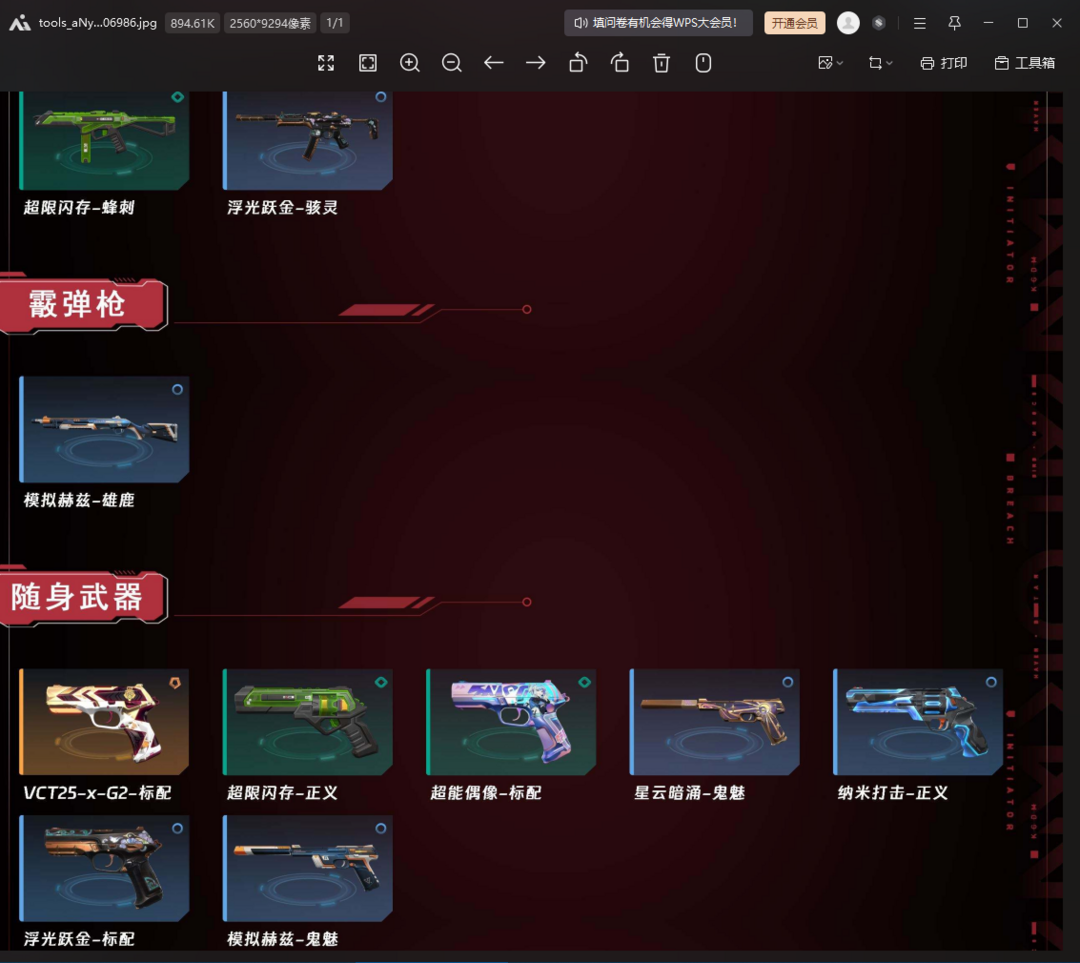Click the 纳米打击-正义 caption text

(x=893, y=793)
